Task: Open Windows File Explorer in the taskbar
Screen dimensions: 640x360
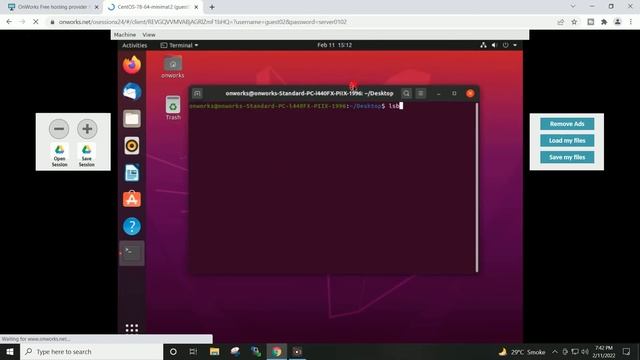Action: point(215,351)
